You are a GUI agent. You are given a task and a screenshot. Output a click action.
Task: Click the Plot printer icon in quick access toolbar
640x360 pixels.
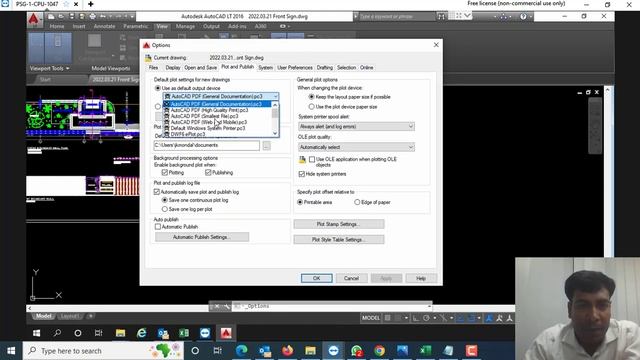click(93, 16)
